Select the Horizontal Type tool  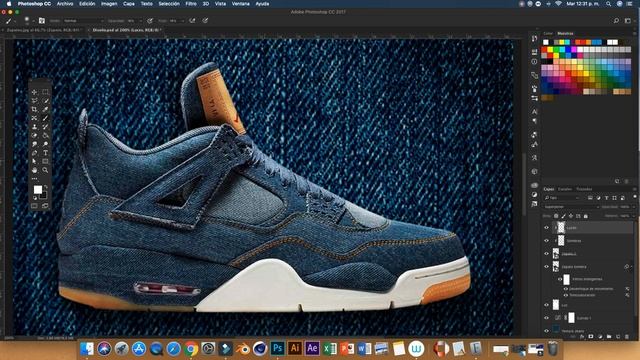pyautogui.click(x=45, y=153)
